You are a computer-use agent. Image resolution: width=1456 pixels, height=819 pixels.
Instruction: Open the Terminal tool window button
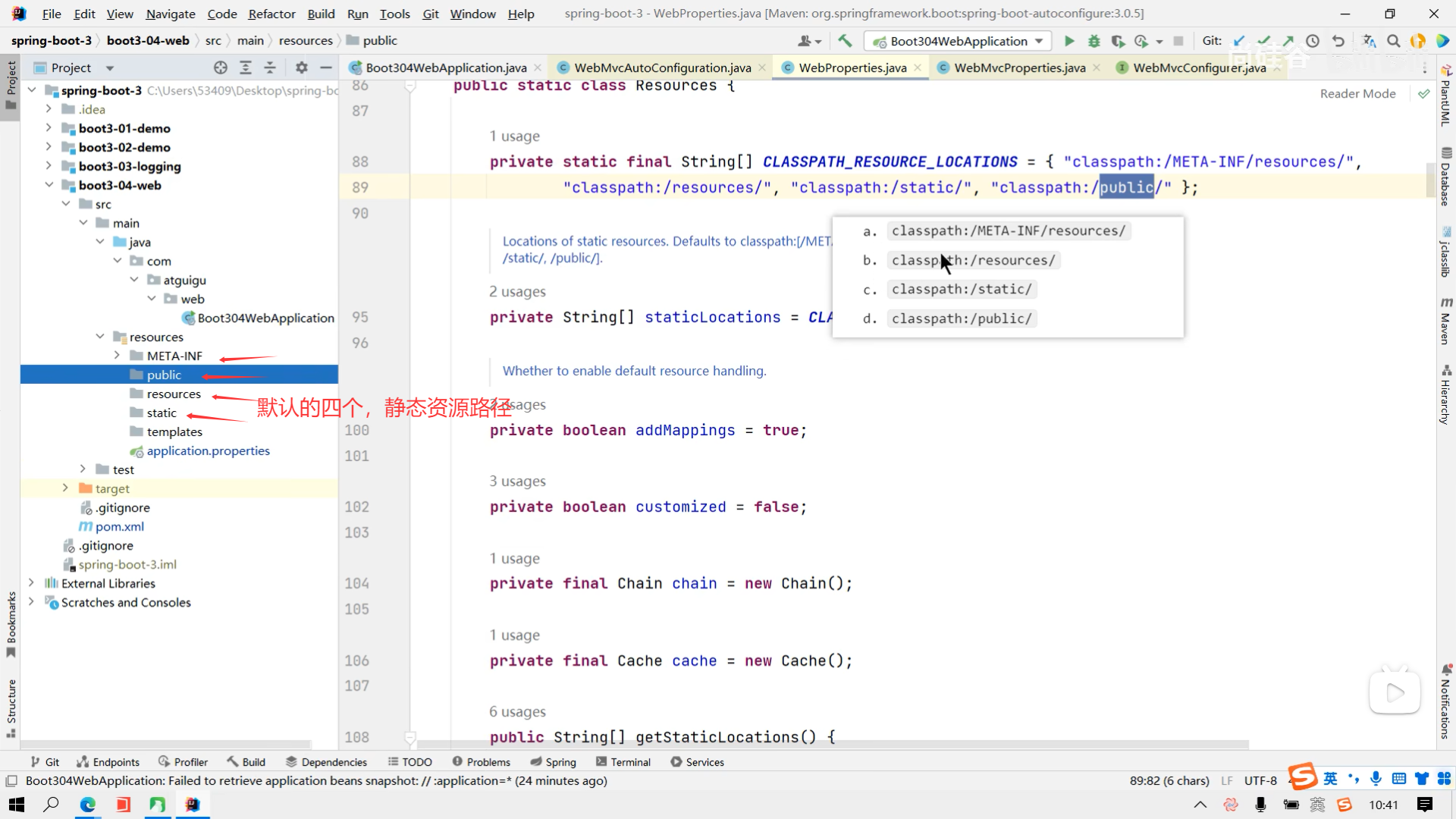click(x=623, y=762)
